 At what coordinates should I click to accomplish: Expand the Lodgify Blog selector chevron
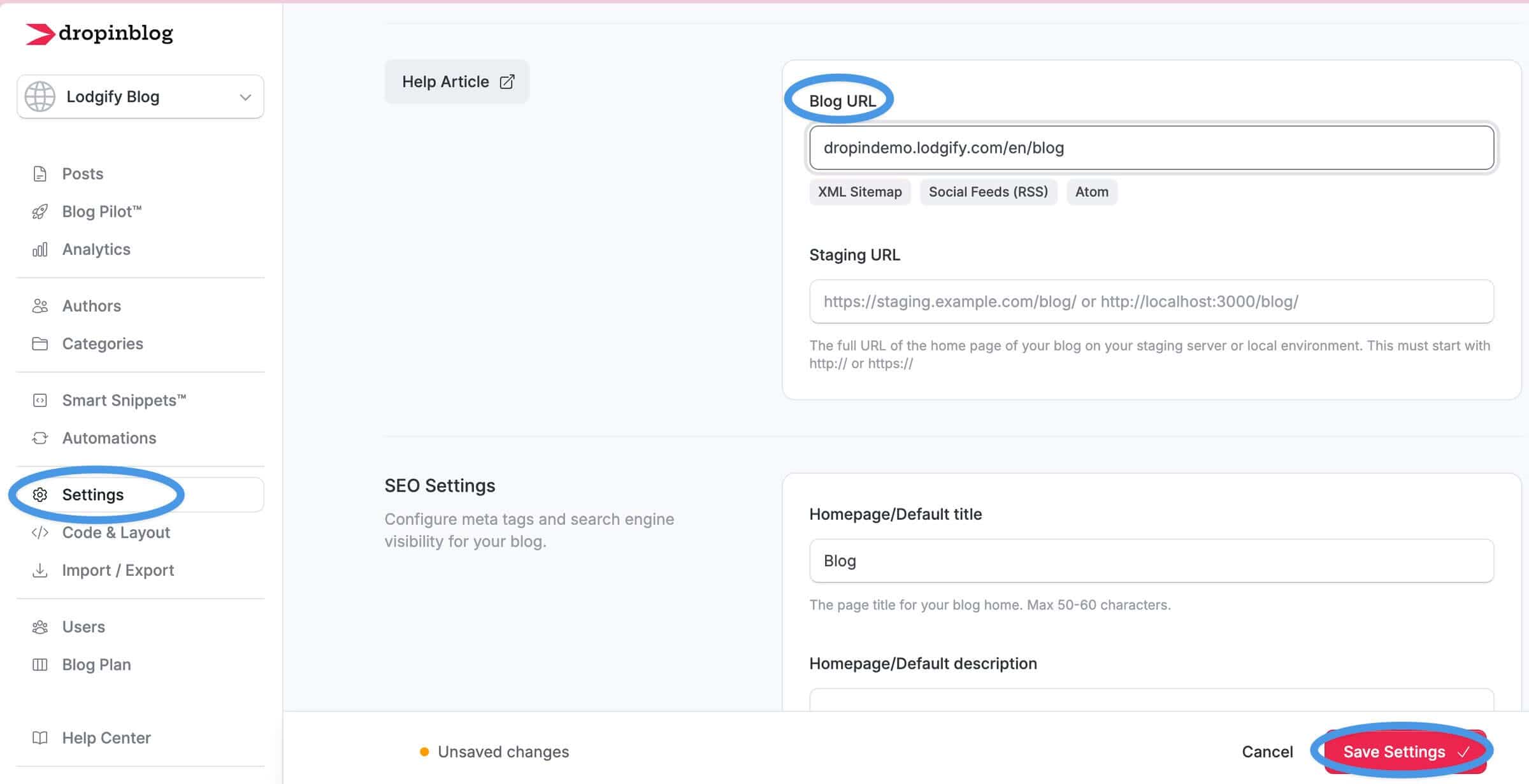click(x=245, y=97)
